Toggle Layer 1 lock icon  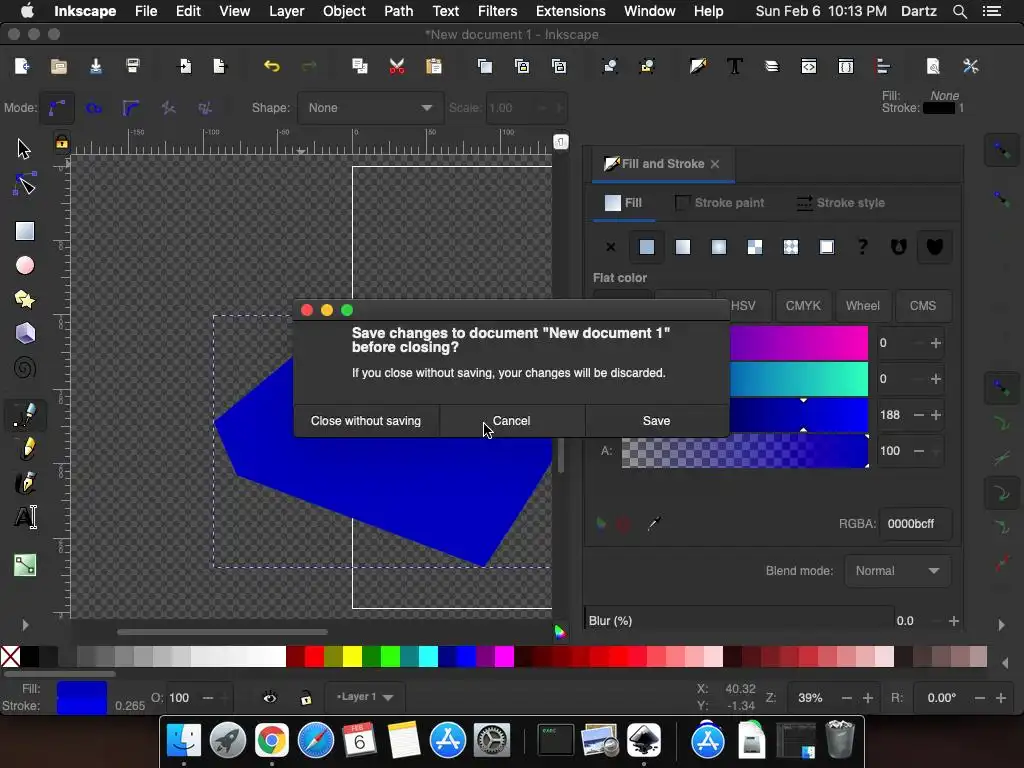pyautogui.click(x=306, y=698)
